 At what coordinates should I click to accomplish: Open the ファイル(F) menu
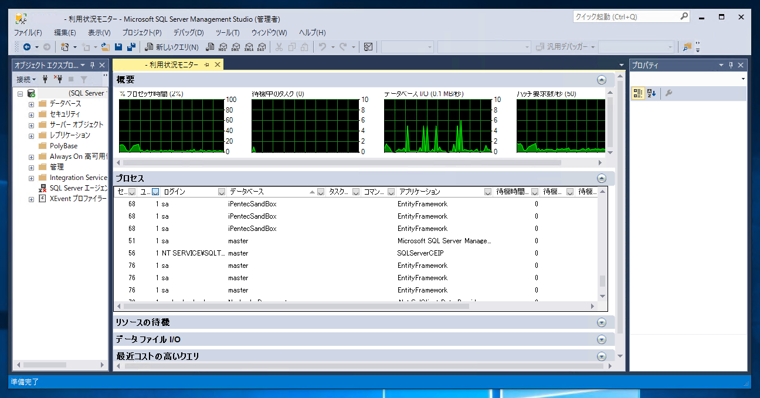point(28,32)
